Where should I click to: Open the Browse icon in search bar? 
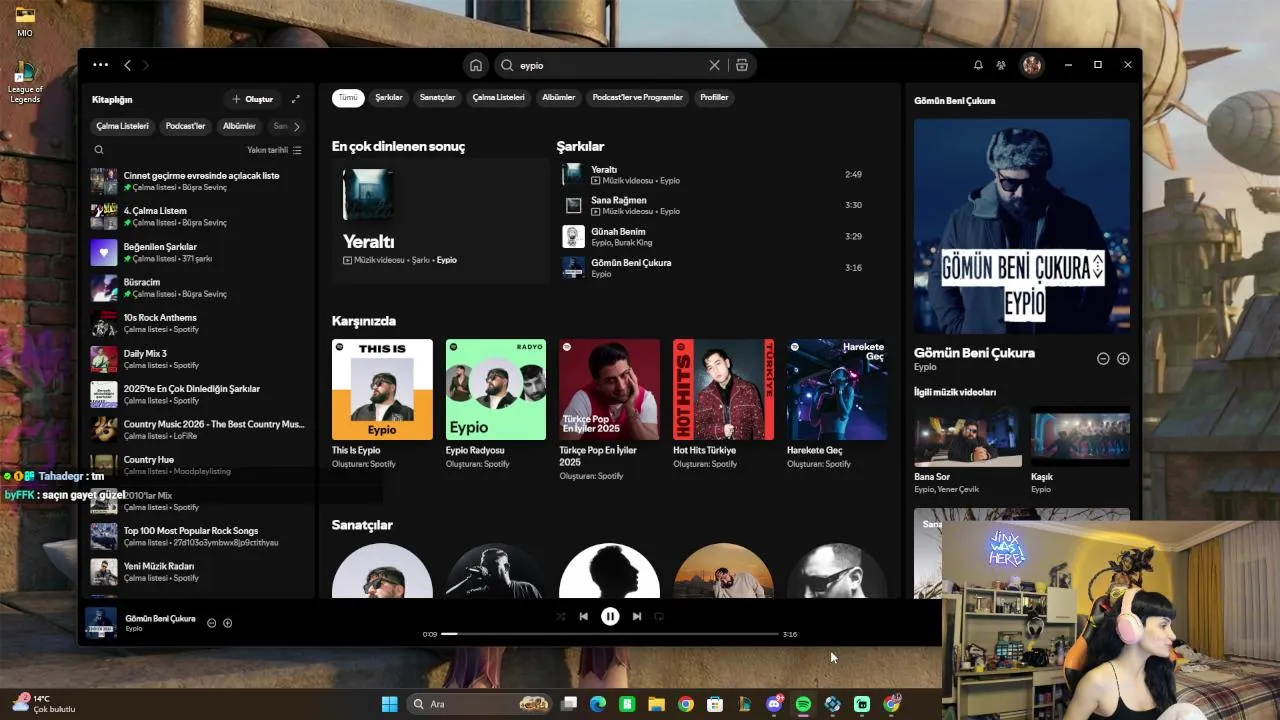[x=742, y=65]
